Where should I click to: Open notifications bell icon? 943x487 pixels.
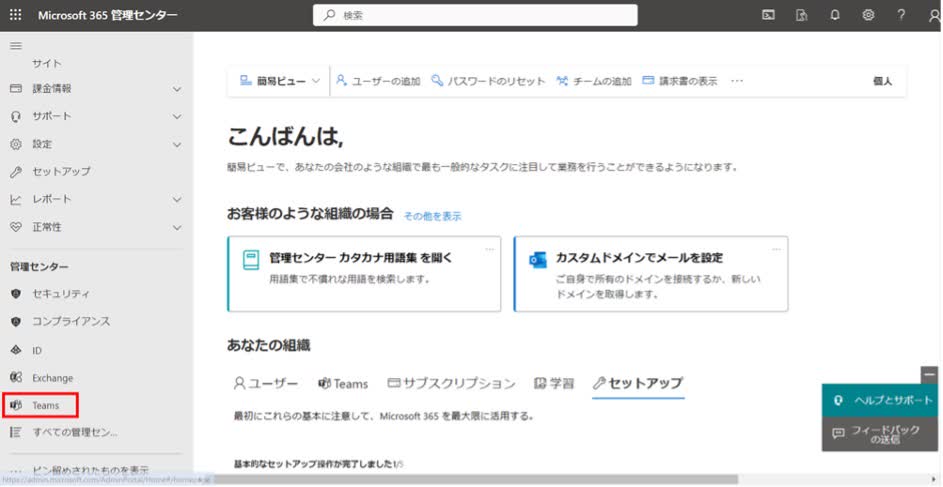(x=835, y=16)
